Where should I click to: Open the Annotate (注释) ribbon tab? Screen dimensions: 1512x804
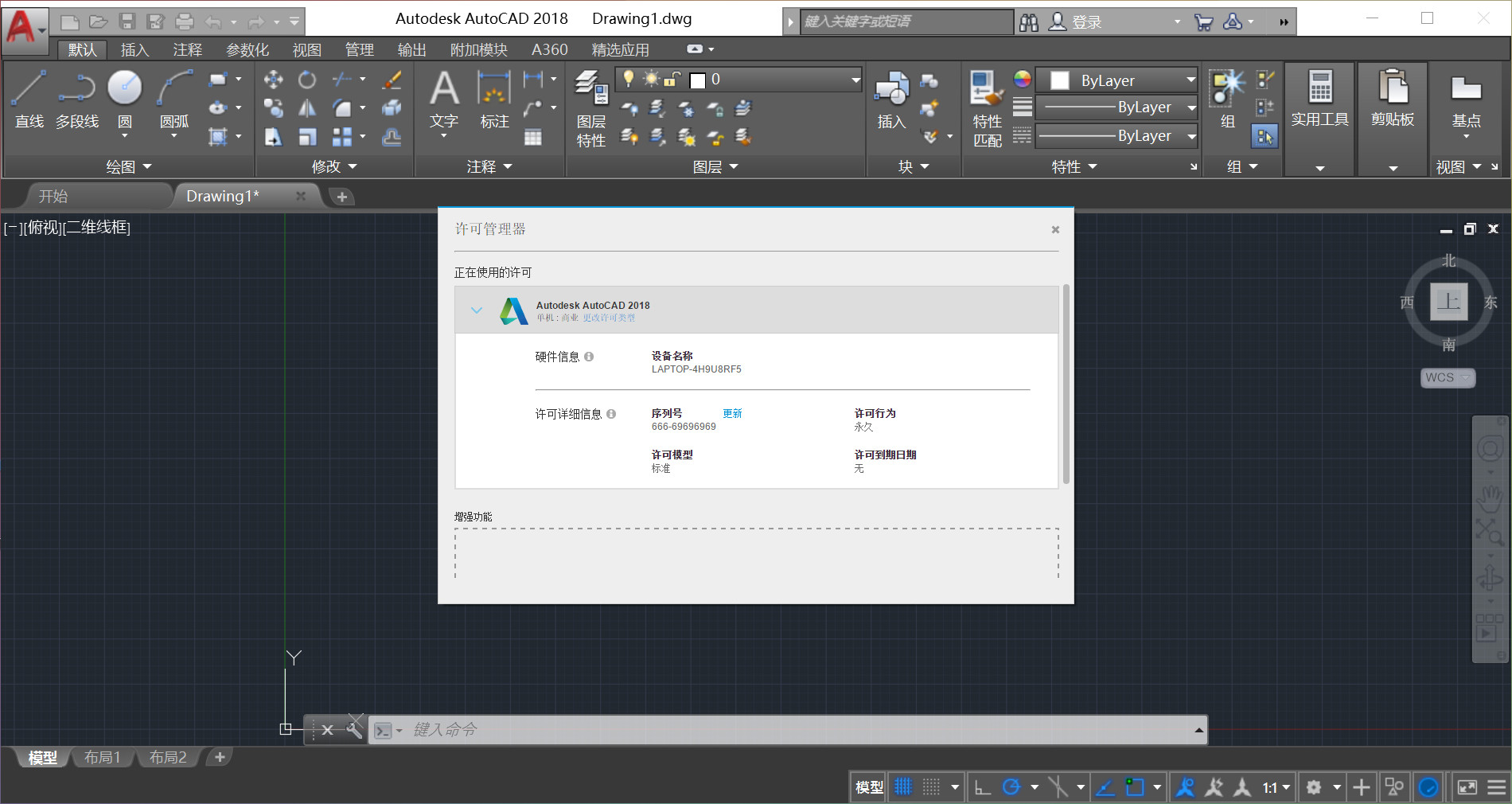point(188,50)
